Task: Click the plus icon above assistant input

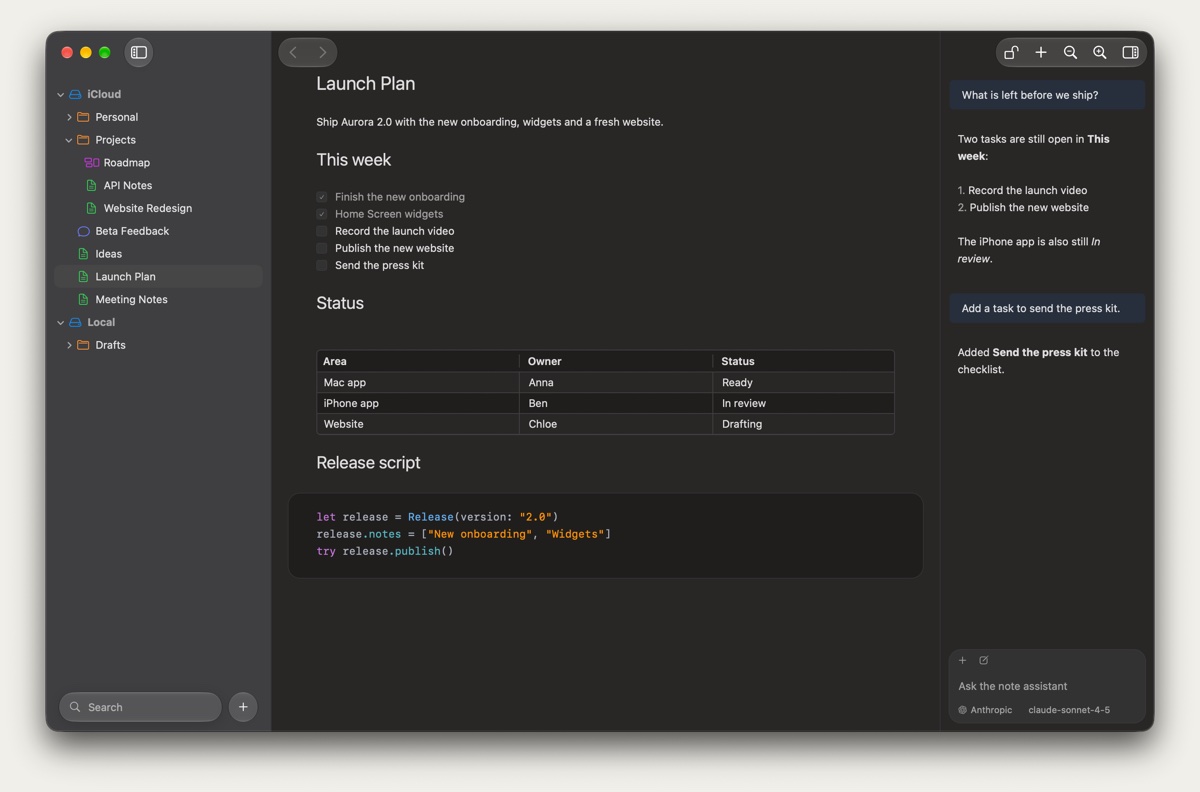Action: [963, 660]
